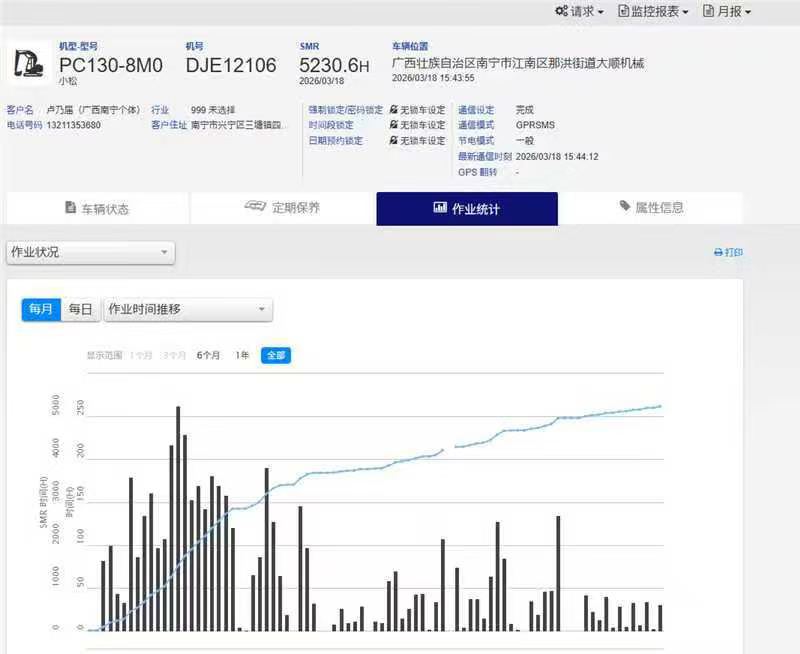Click the excavator thumbnail beside PC130-8M0
This screenshot has width=800, height=654.
[29, 63]
